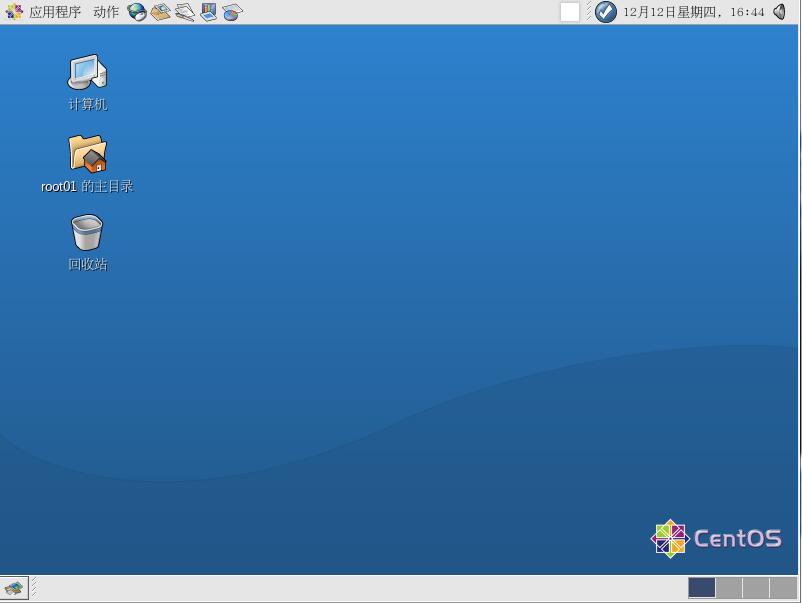This screenshot has width=802, height=603.
Task: Open the email client launcher icon
Action: click(161, 12)
